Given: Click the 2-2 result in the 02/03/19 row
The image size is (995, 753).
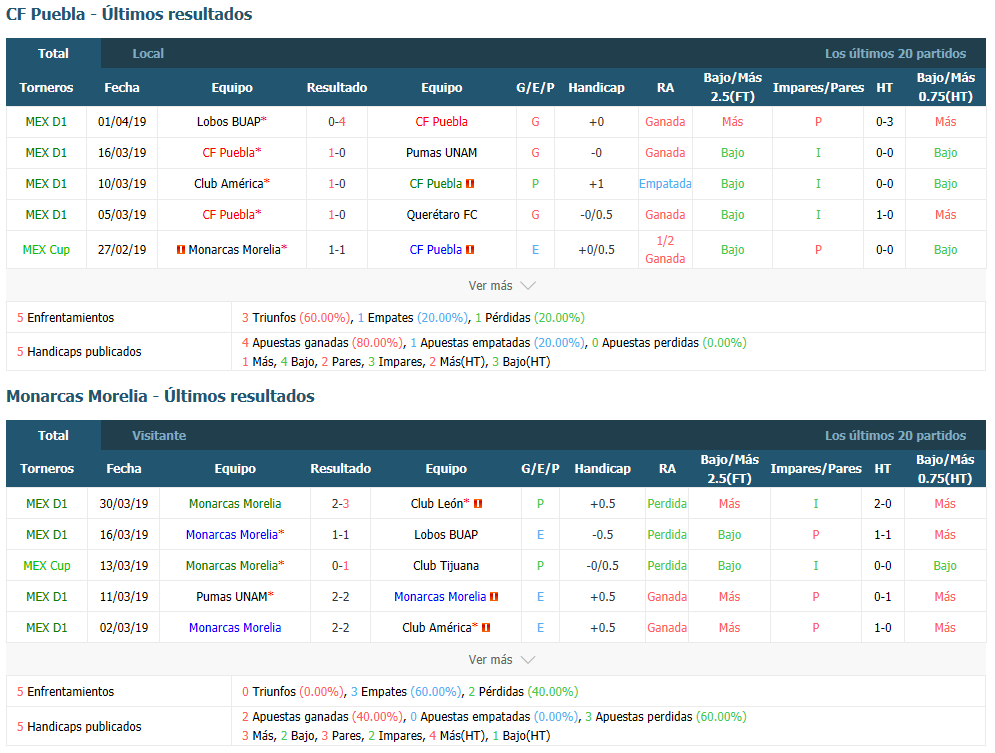Looking at the screenshot, I should [x=341, y=628].
